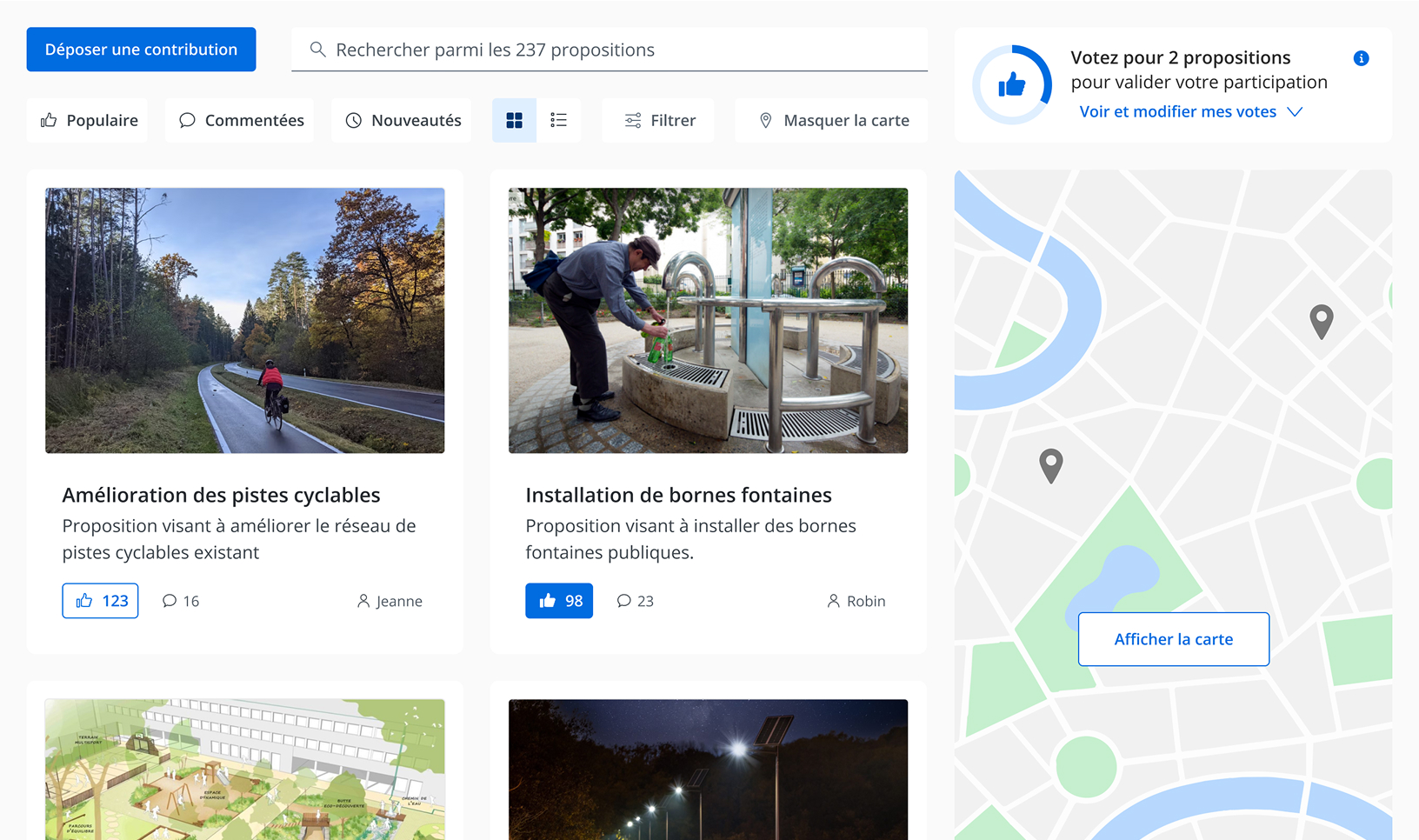Click the circular thumbs-up vote progress indicator
The width and height of the screenshot is (1419, 840).
tap(1011, 85)
